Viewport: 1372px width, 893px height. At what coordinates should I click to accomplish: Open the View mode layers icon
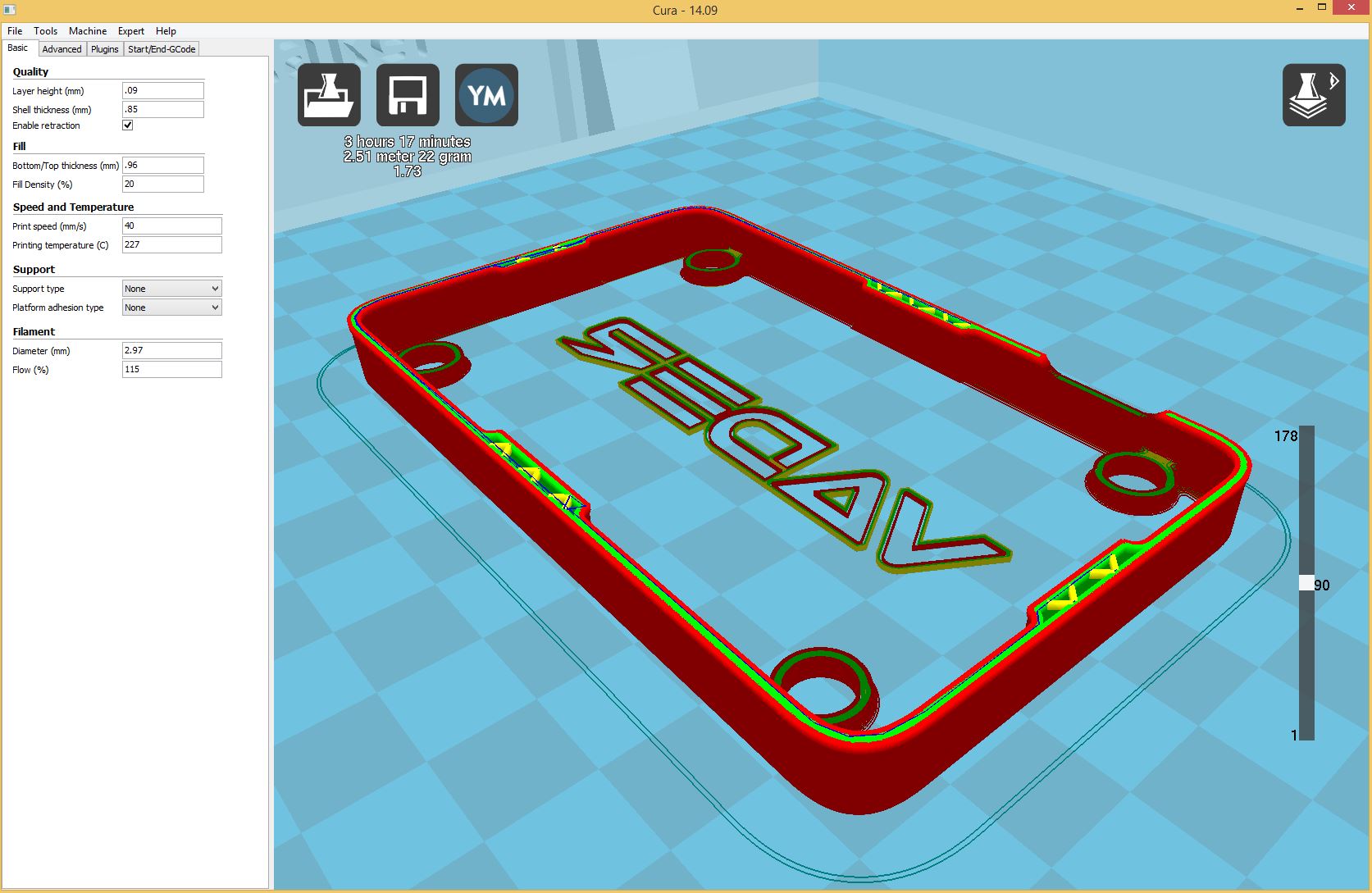point(1314,95)
